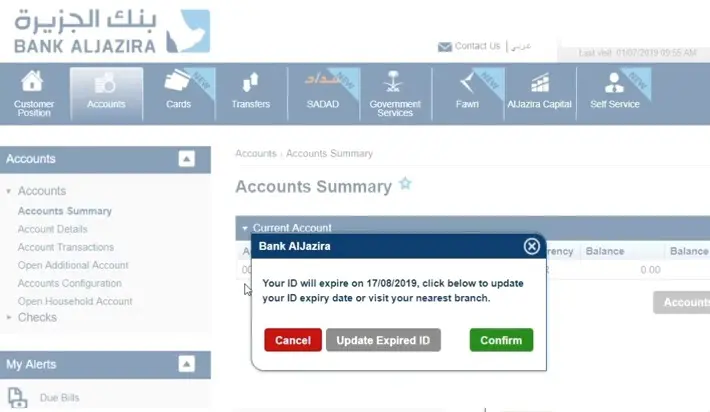The image size is (710, 412).
Task: Click the Accounts tree label in sidebar
Action: click(42, 191)
